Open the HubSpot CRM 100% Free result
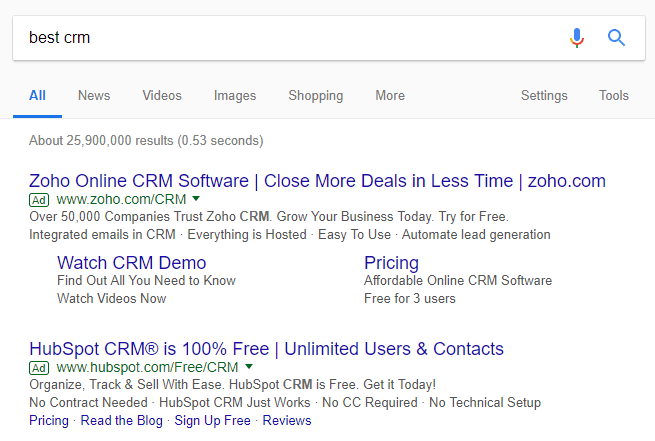 point(267,349)
